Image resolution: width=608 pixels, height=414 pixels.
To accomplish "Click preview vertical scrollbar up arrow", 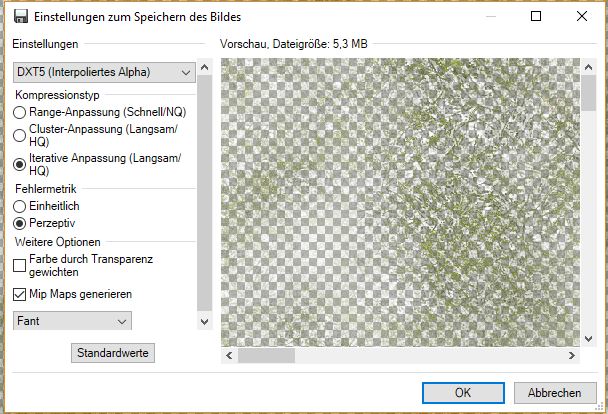I will 589,66.
